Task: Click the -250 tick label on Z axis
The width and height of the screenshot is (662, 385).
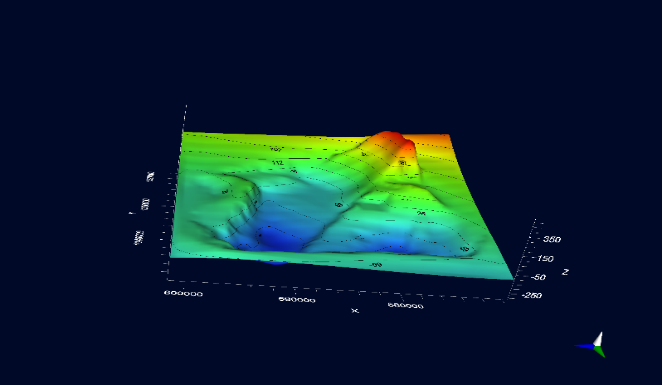Action: (532, 295)
